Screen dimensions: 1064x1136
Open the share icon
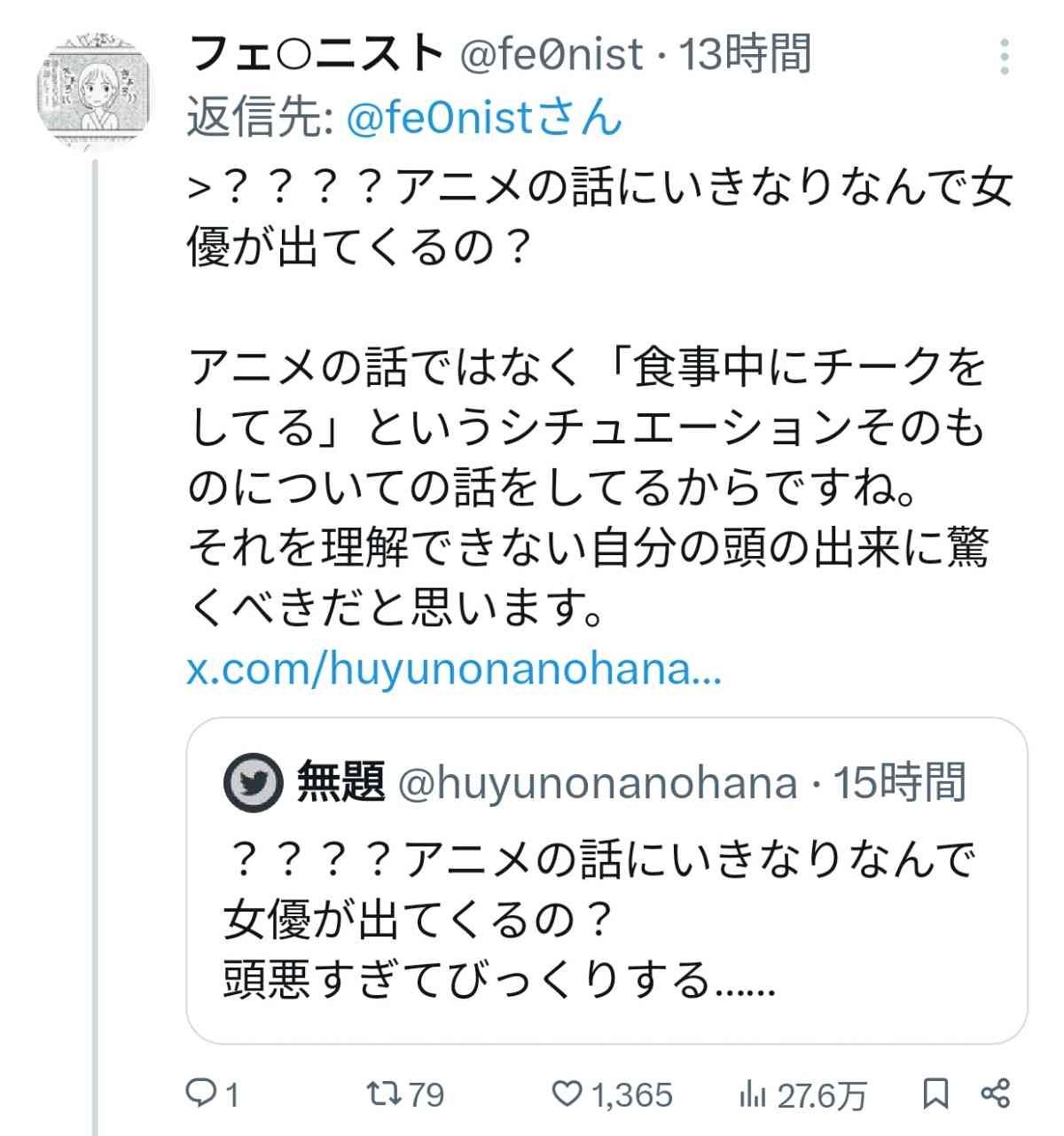click(995, 1093)
